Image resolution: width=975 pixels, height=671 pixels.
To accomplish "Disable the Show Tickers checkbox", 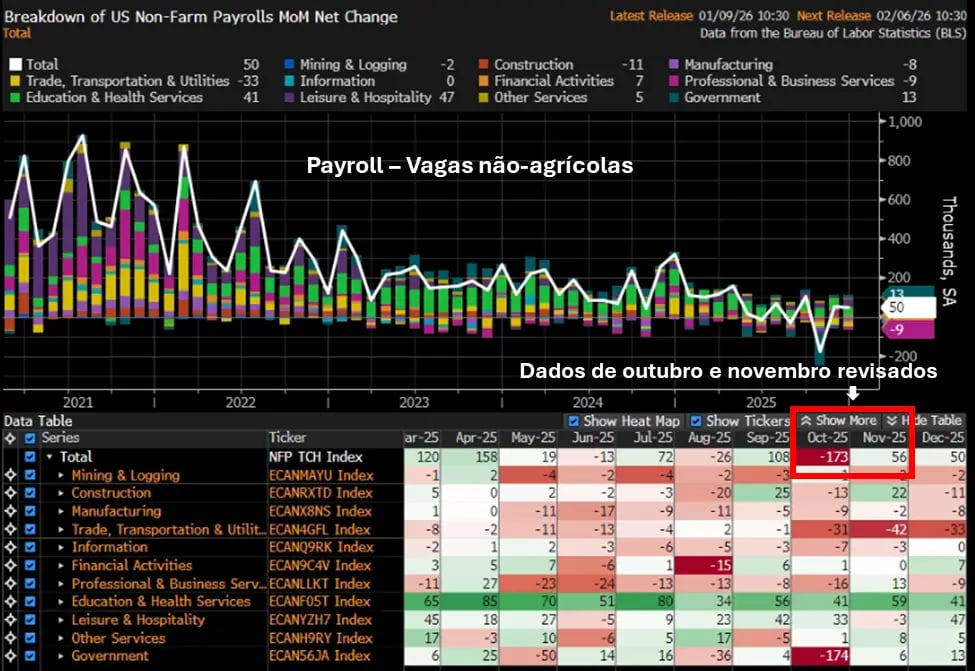I will (x=697, y=421).
